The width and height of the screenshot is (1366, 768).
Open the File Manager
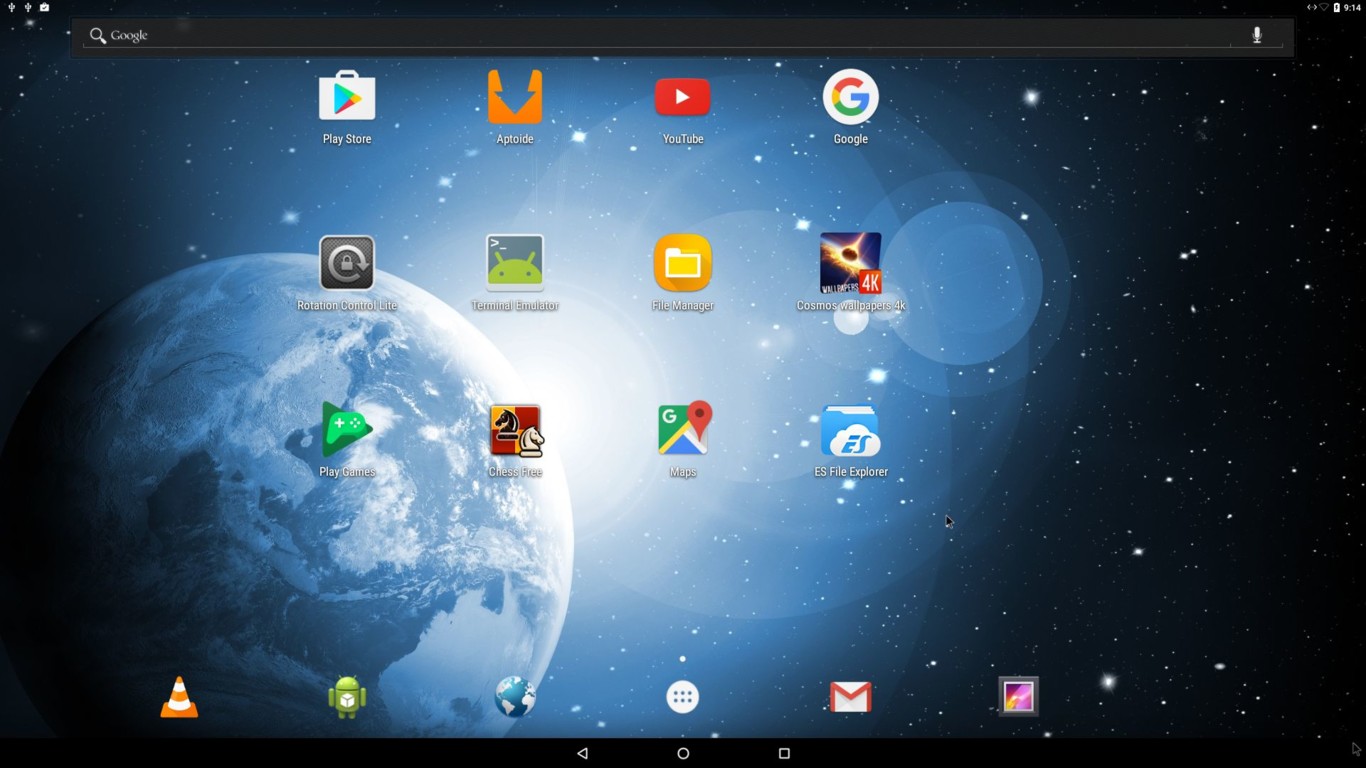683,263
